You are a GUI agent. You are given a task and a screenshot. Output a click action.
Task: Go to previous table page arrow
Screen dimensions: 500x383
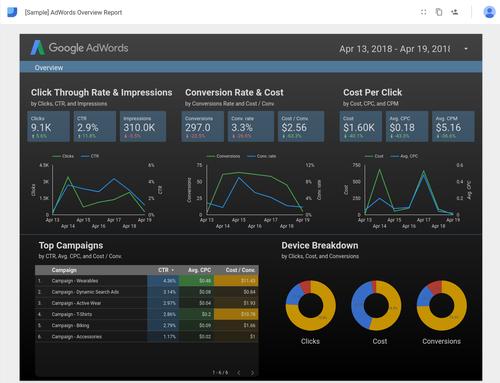(x=239, y=373)
